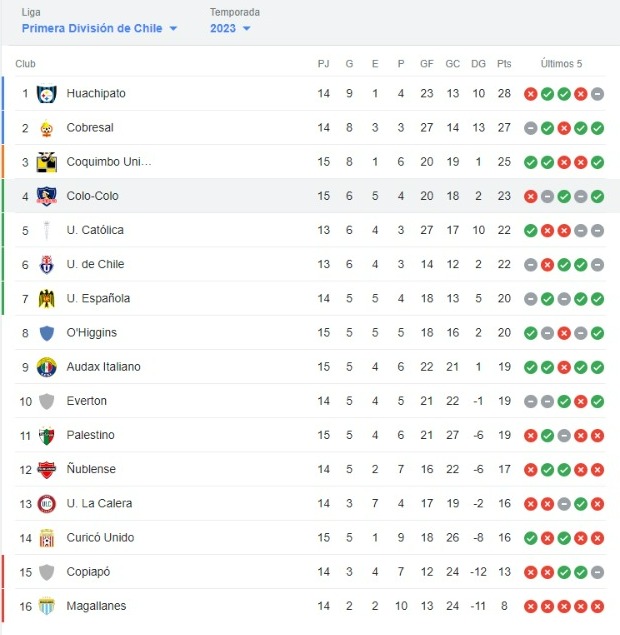Click the Colo-Colo club crest
The width and height of the screenshot is (620, 635).
click(x=47, y=196)
